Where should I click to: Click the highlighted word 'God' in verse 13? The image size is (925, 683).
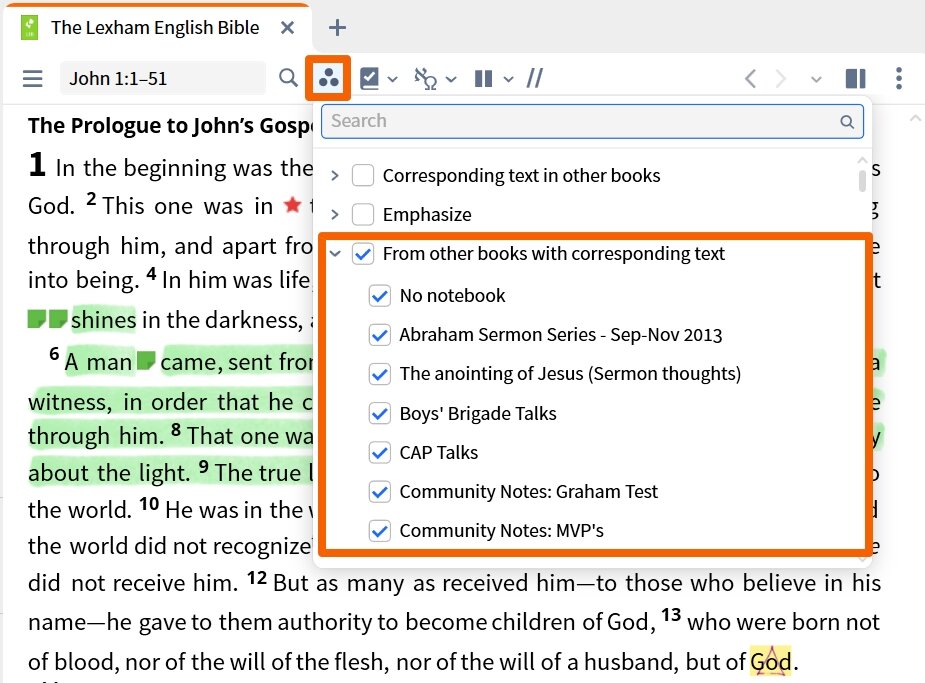pyautogui.click(x=770, y=662)
